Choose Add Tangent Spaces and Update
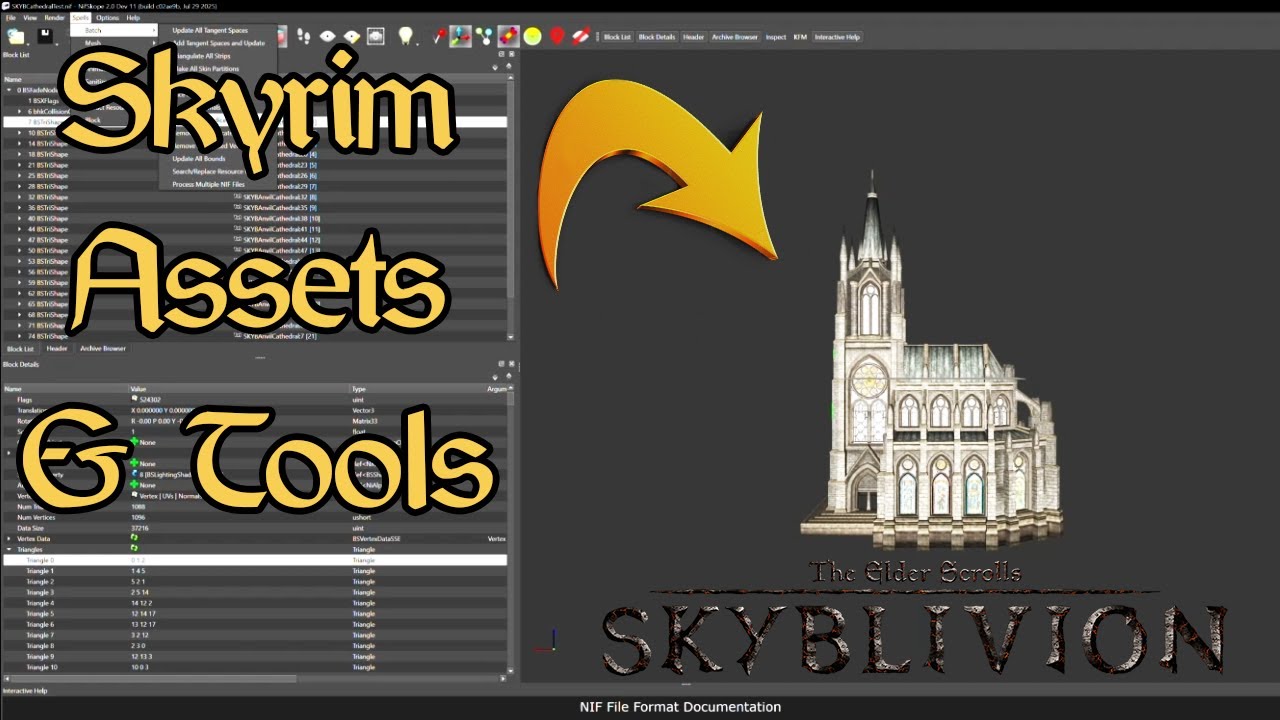 click(x=218, y=43)
